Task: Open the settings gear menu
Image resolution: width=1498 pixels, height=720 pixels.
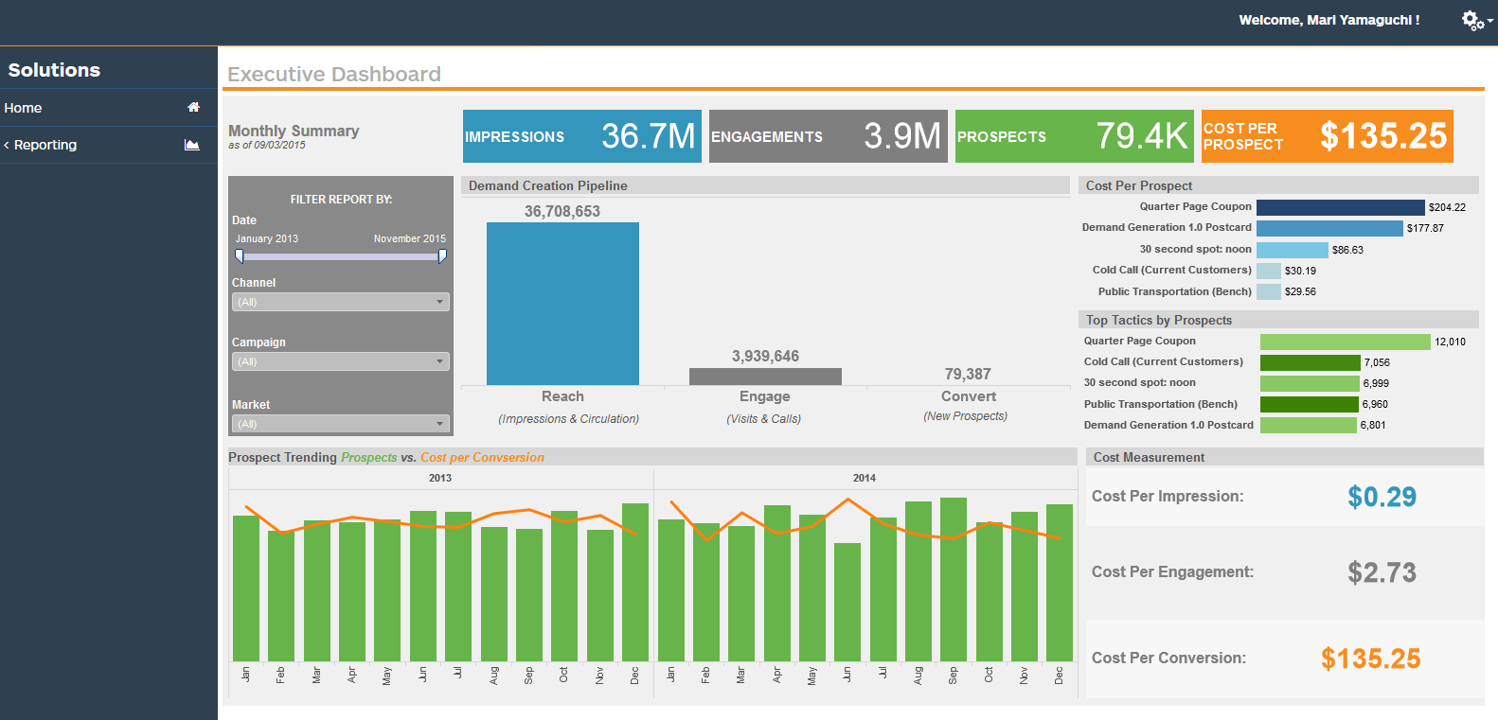Action: click(x=1473, y=20)
